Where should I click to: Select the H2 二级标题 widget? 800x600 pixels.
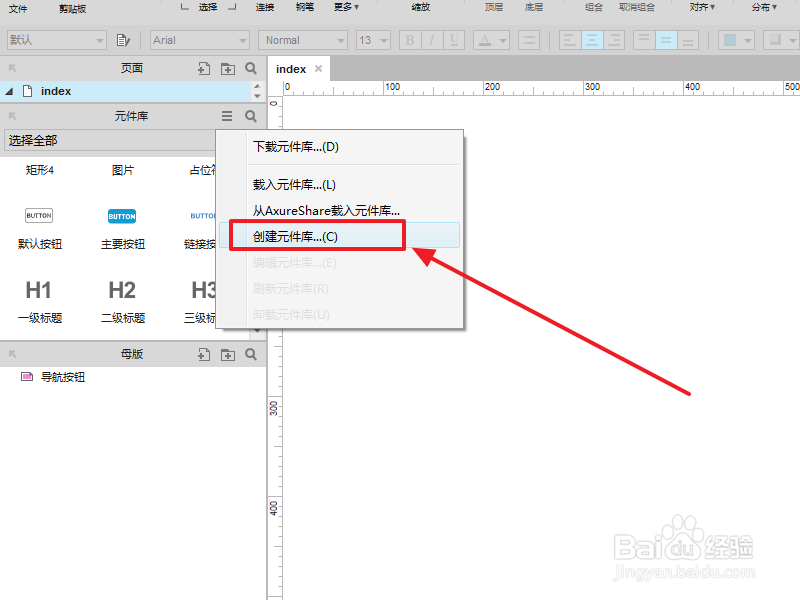coord(122,300)
